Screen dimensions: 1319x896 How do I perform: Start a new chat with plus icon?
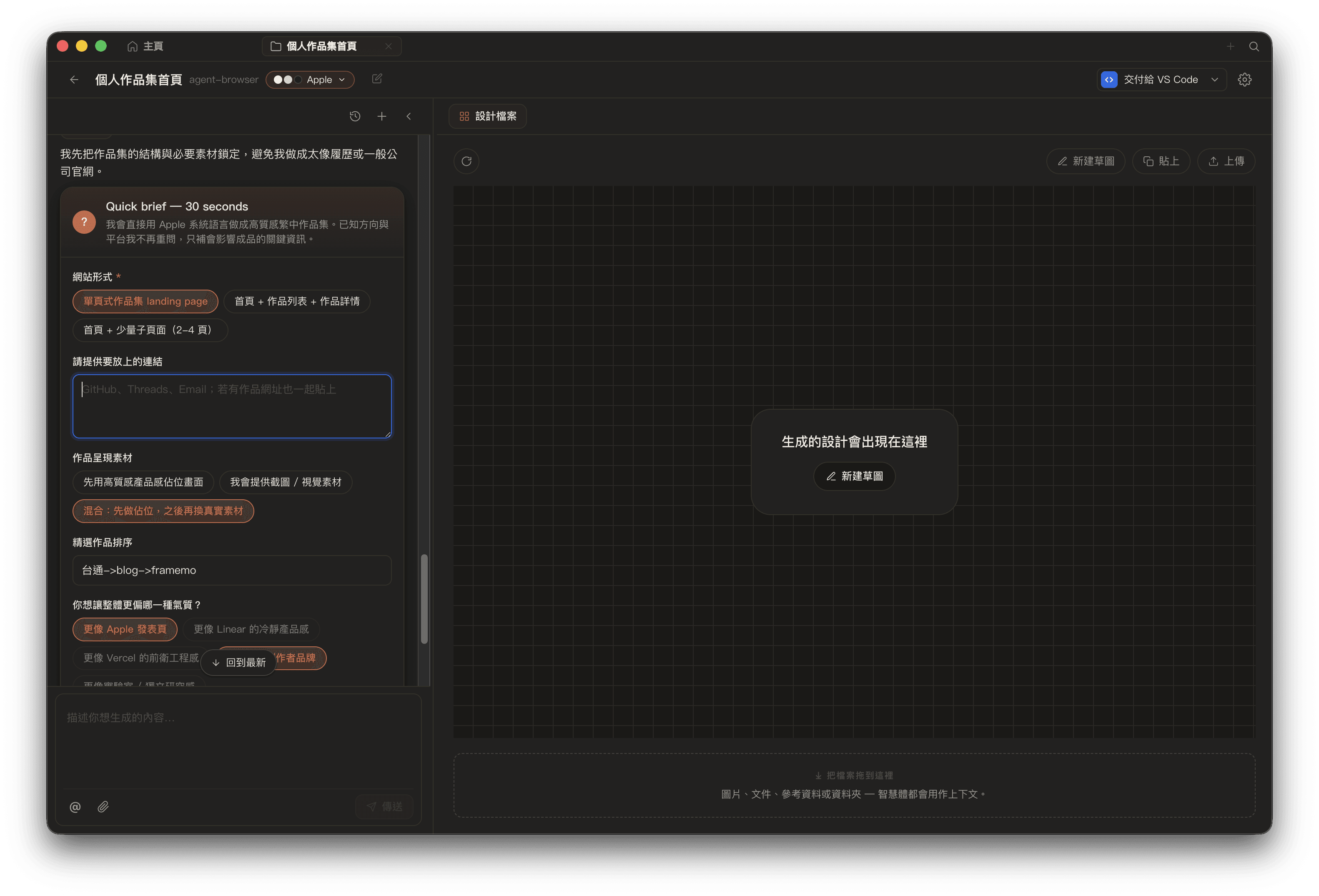(x=382, y=116)
